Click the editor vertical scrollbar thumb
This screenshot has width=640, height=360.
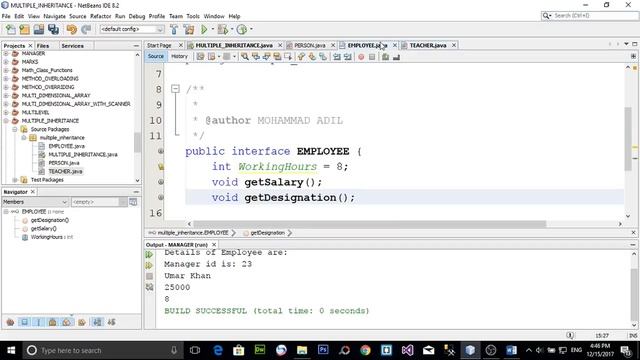tap(628, 139)
